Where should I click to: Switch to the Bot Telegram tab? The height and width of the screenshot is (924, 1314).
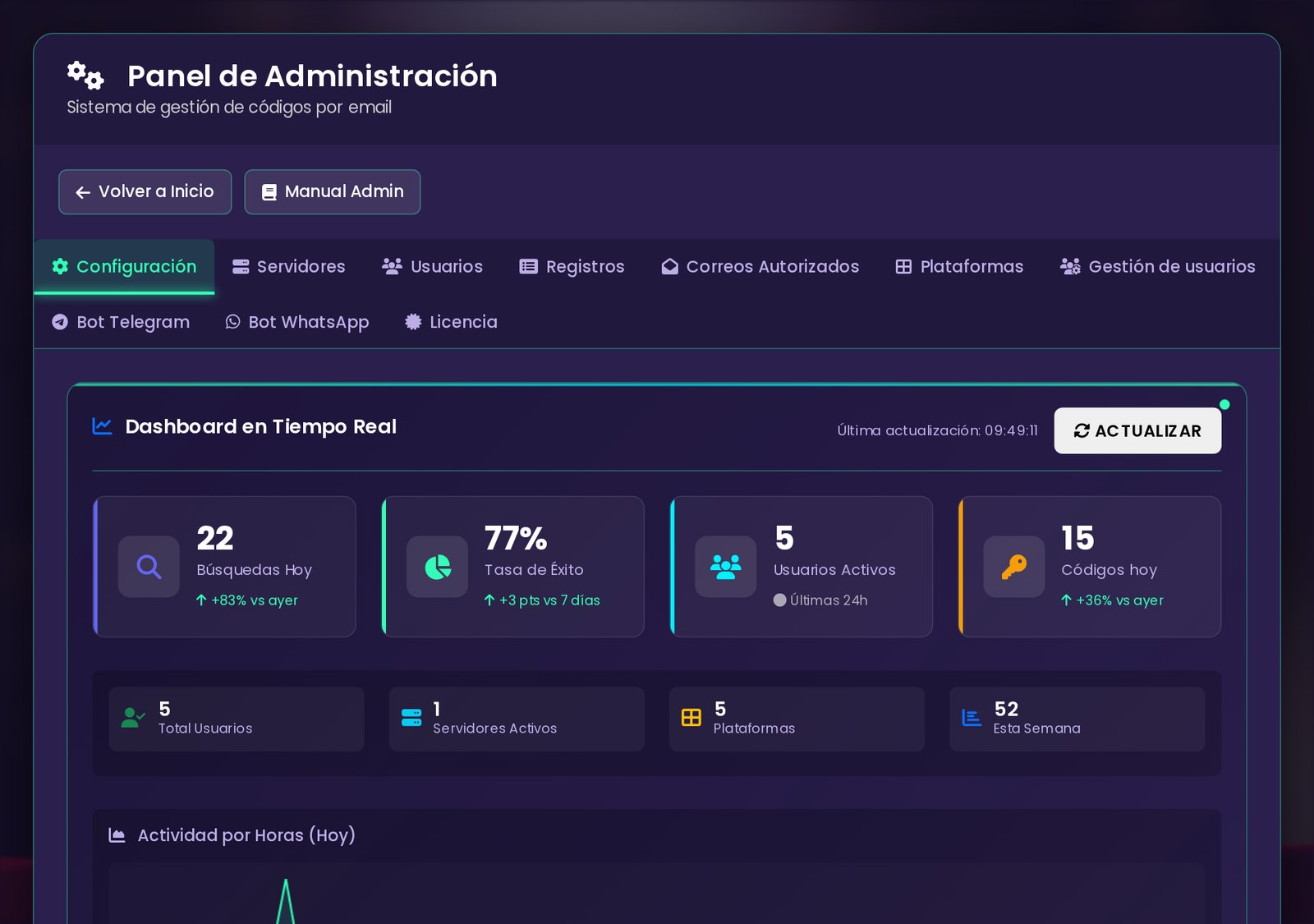pos(120,322)
